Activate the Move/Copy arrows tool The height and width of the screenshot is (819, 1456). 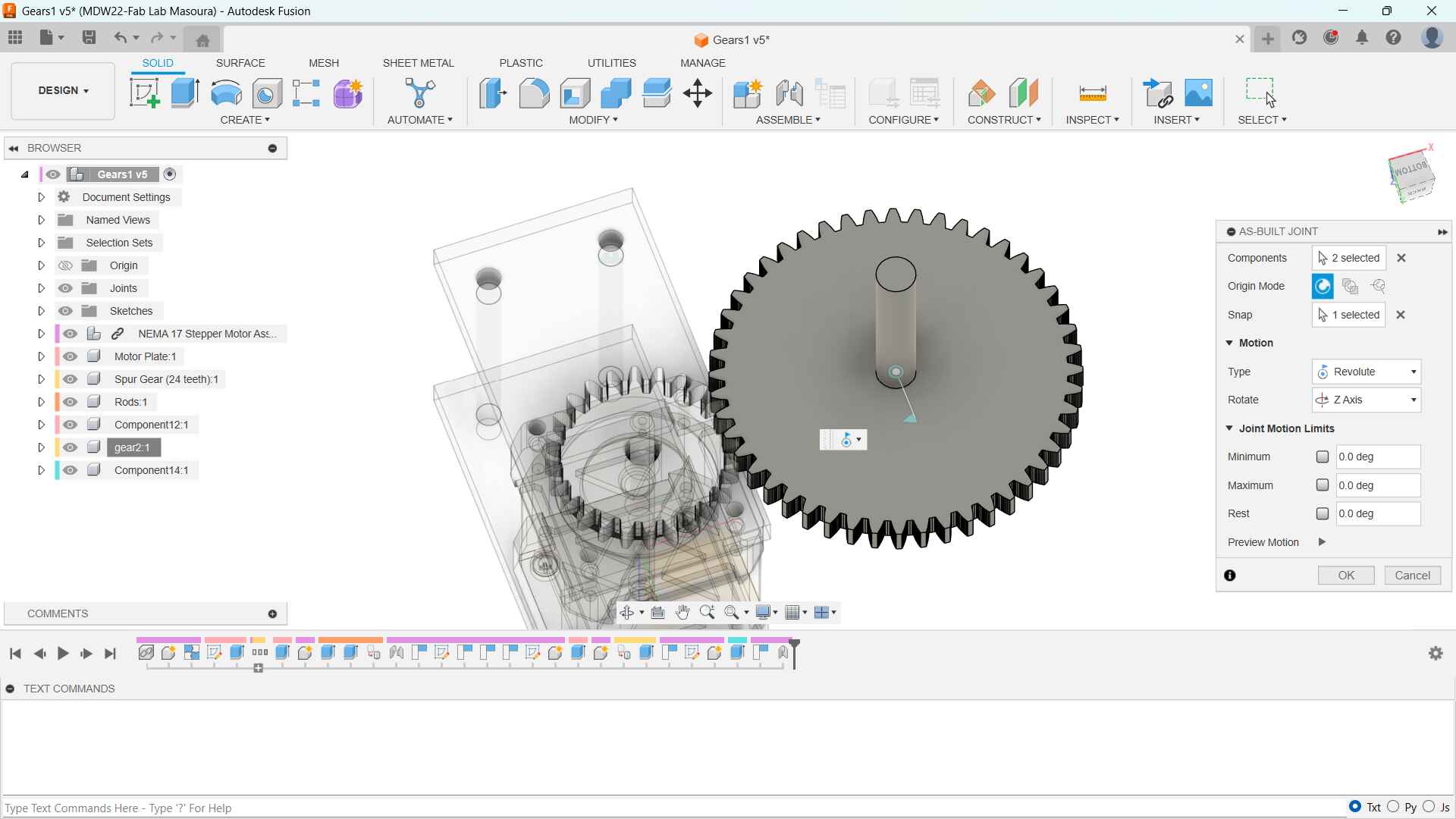click(x=697, y=93)
